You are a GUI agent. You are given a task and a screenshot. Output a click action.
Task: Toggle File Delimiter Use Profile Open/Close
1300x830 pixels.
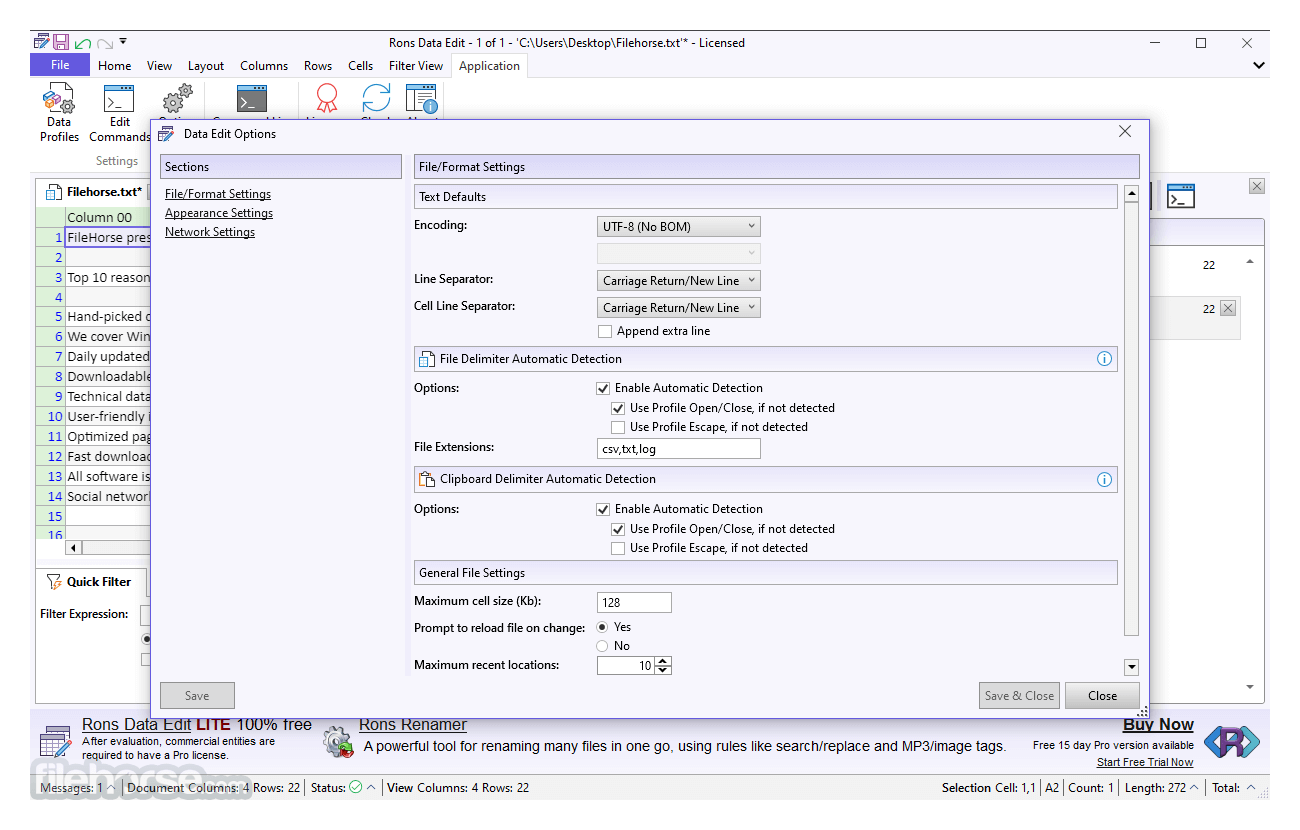click(618, 408)
